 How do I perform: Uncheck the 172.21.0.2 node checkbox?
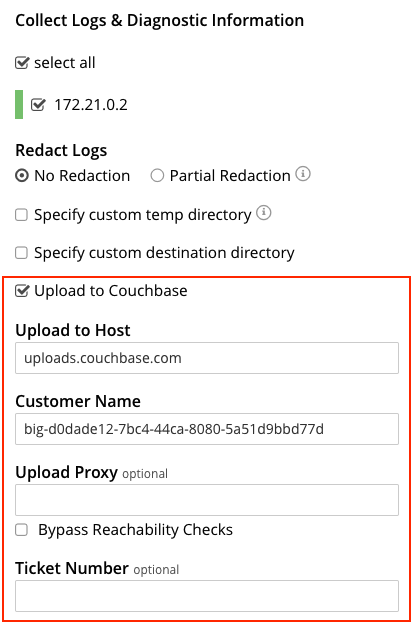tap(38, 105)
